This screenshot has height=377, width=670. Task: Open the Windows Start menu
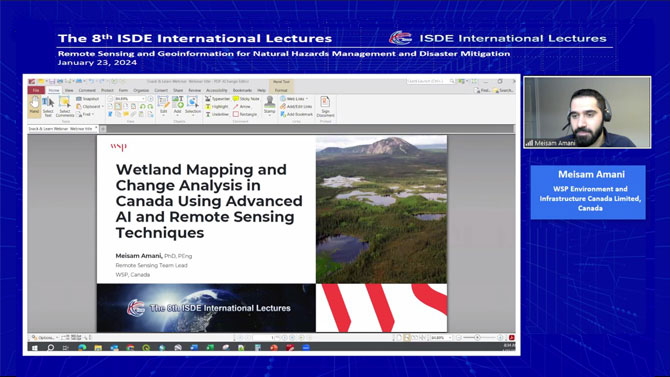35,348
